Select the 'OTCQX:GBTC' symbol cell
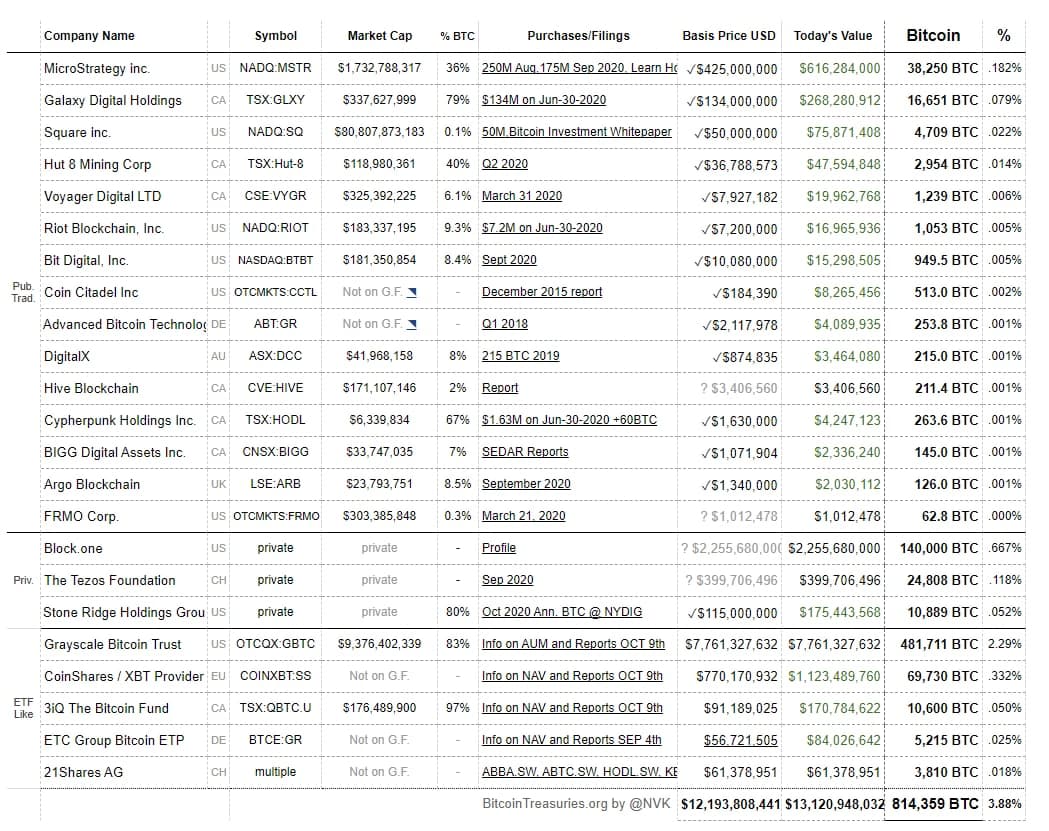 click(276, 644)
